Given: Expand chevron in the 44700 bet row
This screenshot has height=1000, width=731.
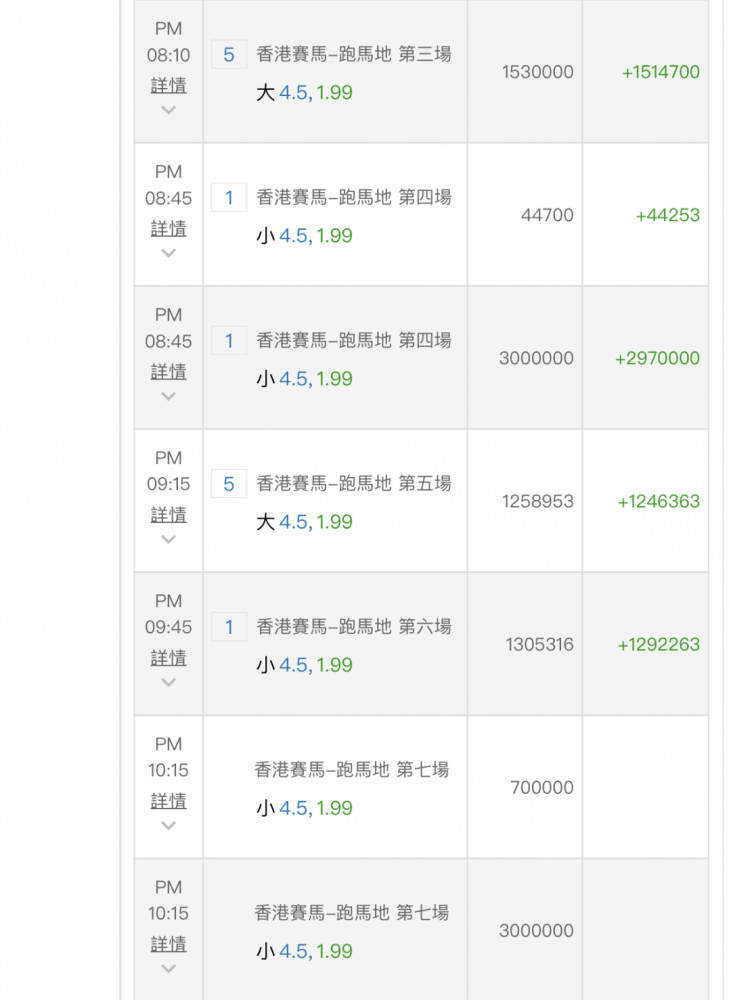Looking at the screenshot, I should (x=168, y=253).
